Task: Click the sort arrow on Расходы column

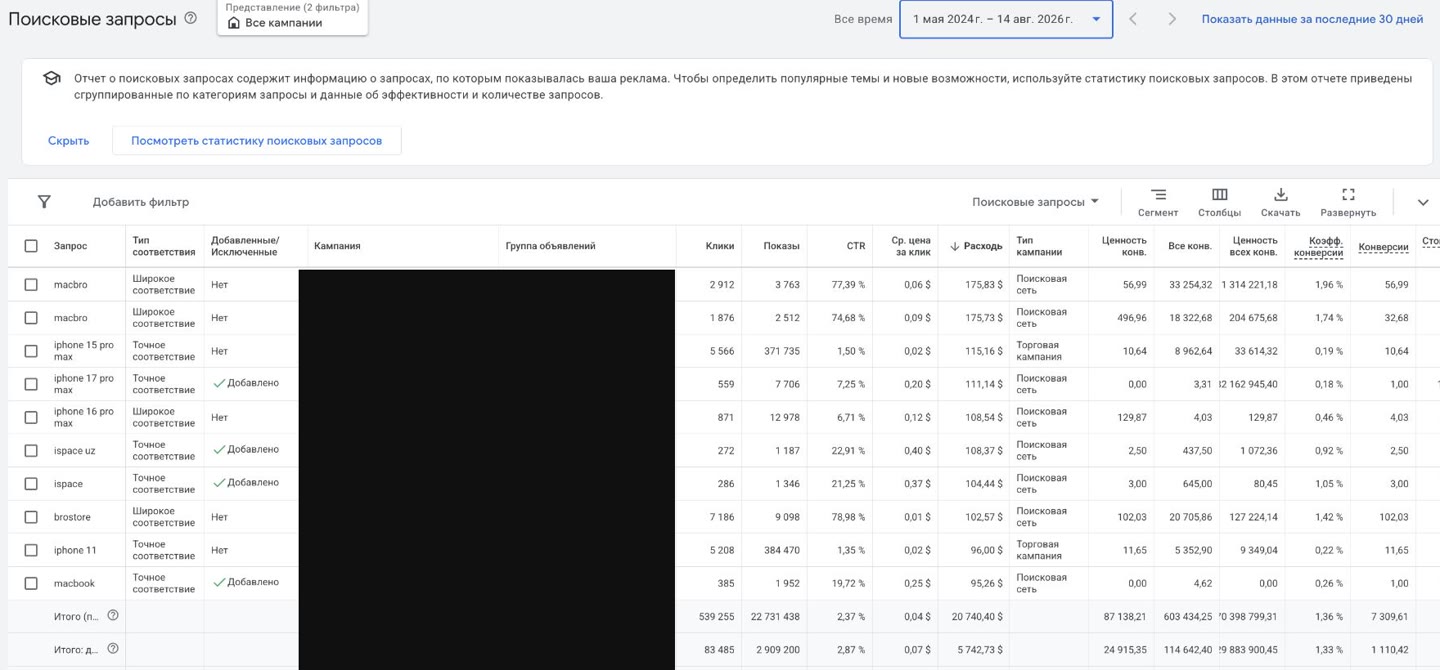Action: click(955, 246)
